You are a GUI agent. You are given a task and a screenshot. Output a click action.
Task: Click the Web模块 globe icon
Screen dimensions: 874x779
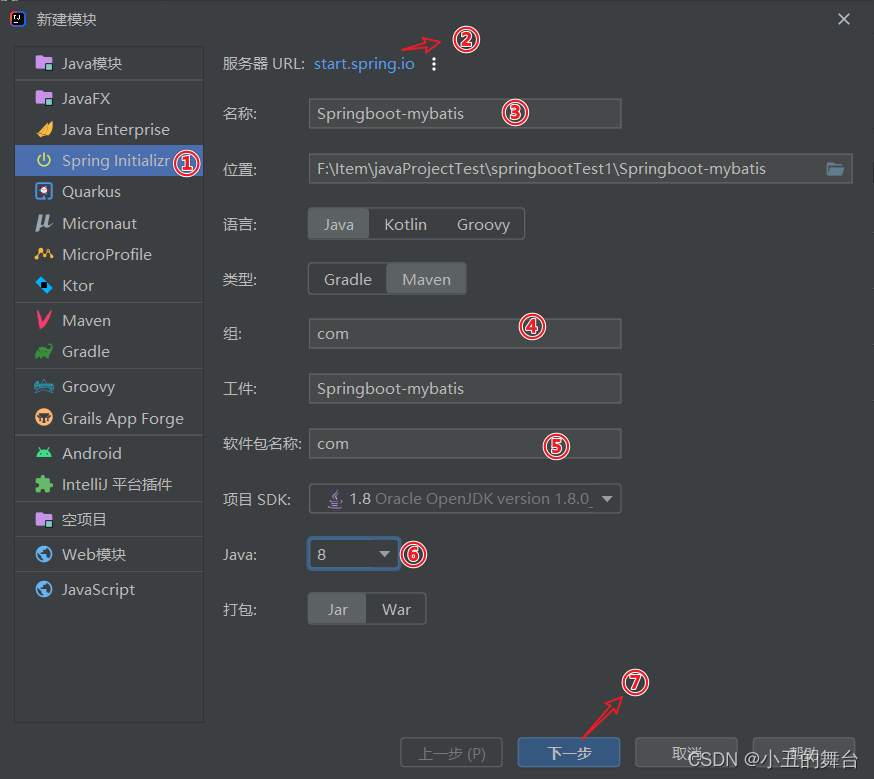click(44, 554)
